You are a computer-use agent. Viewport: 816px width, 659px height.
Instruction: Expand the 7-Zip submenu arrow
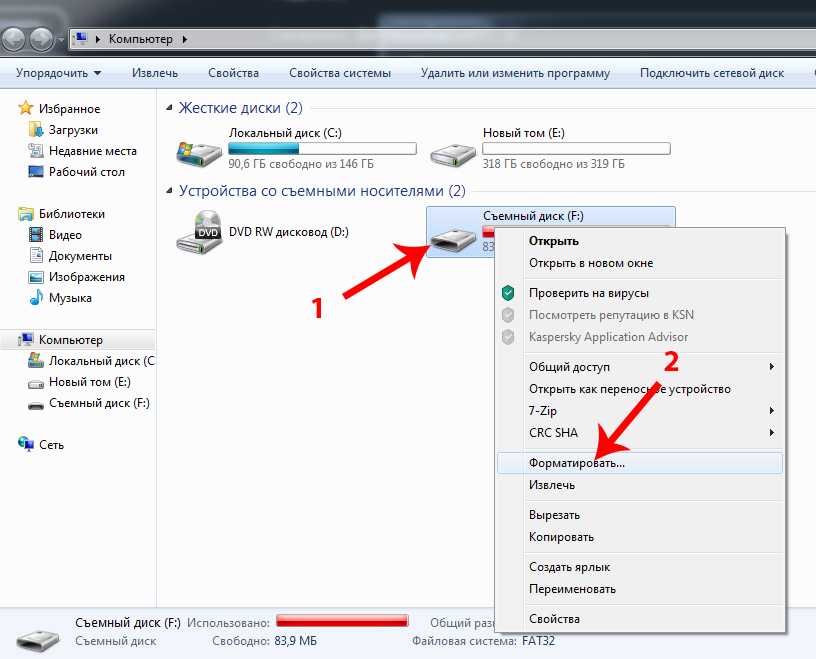click(x=772, y=411)
